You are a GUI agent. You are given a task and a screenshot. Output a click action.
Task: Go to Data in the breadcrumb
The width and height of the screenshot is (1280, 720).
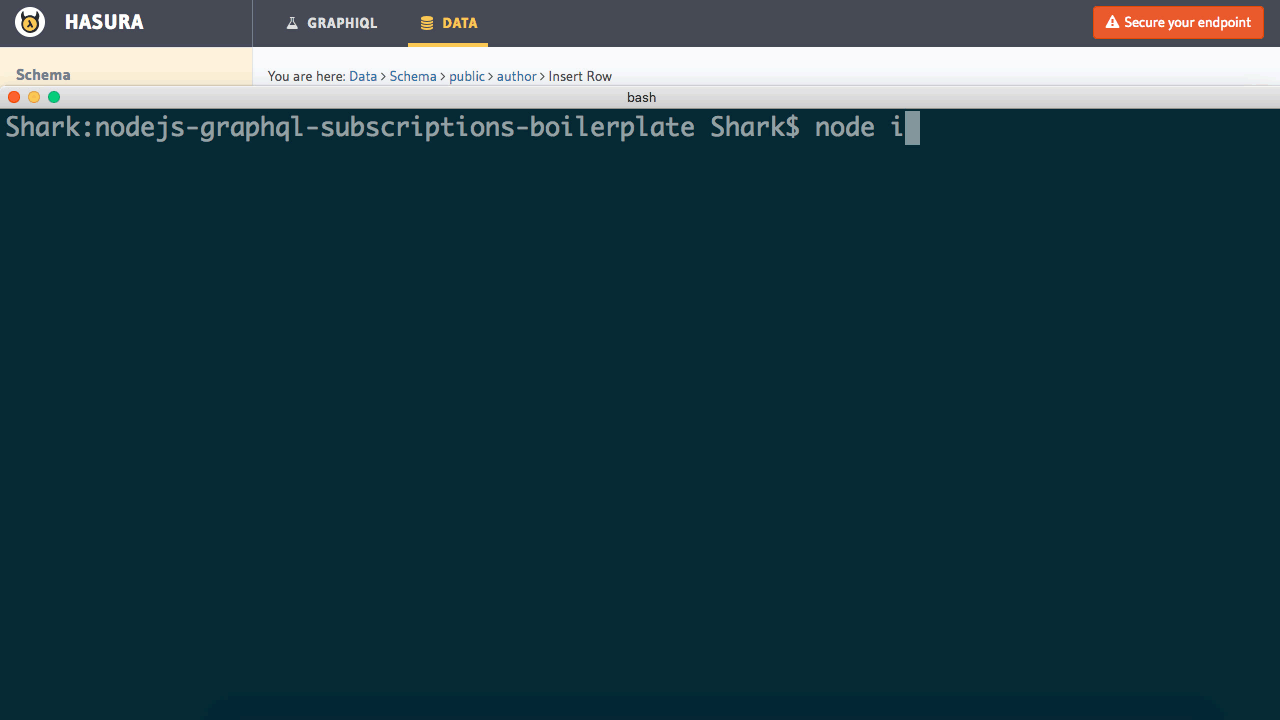pos(363,76)
